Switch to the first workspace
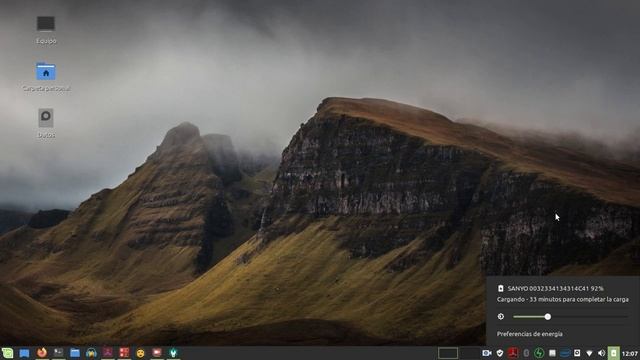The width and height of the screenshot is (640, 360). [448, 353]
